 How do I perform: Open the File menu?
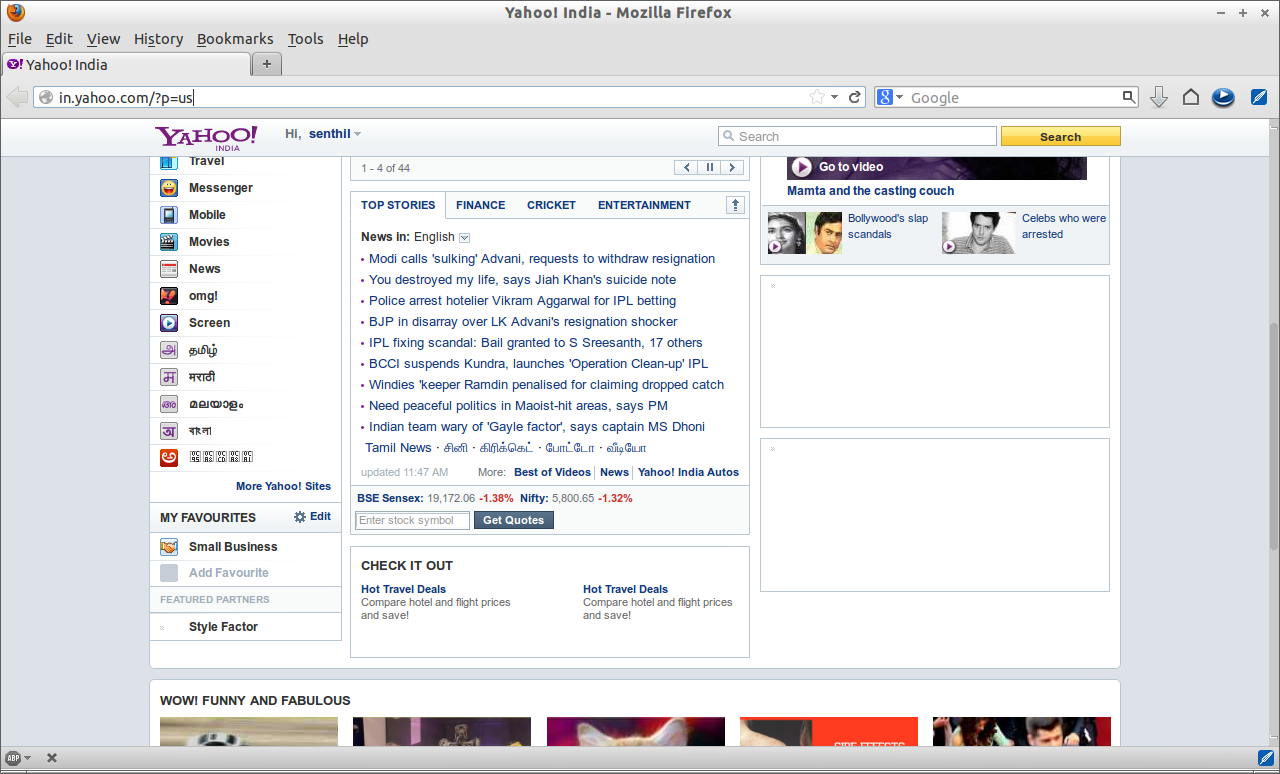(x=20, y=39)
